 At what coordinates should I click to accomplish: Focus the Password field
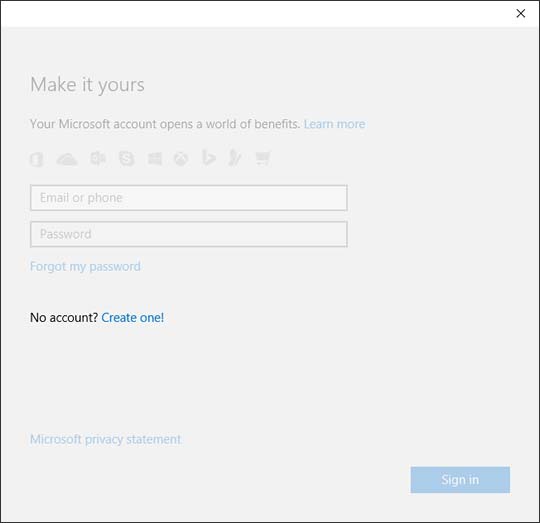coord(189,234)
